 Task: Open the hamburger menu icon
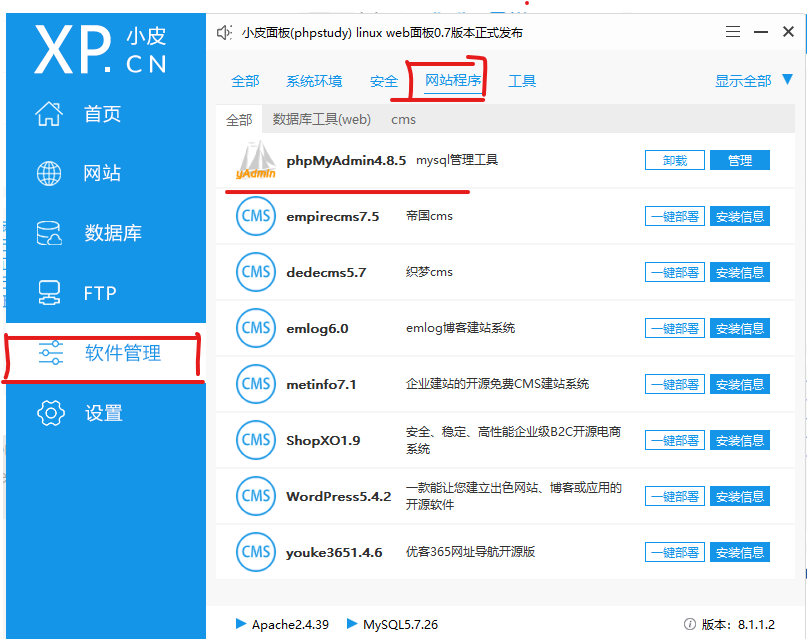point(733,32)
